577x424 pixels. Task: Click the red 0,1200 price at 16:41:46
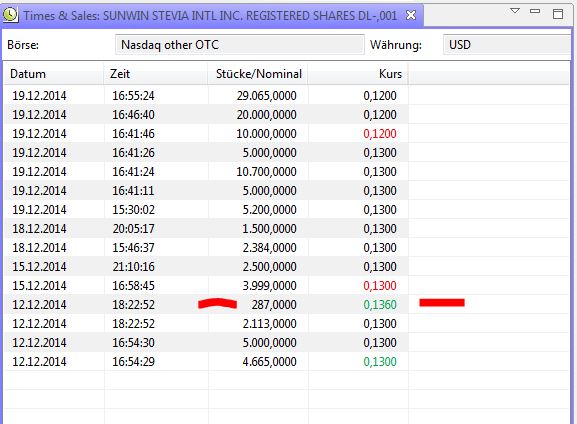(380, 134)
